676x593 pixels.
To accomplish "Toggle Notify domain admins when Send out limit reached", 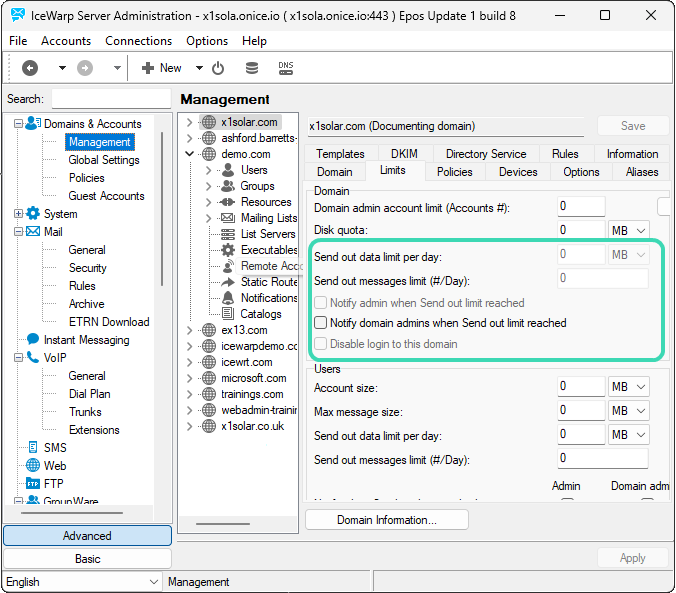I will coord(320,323).
